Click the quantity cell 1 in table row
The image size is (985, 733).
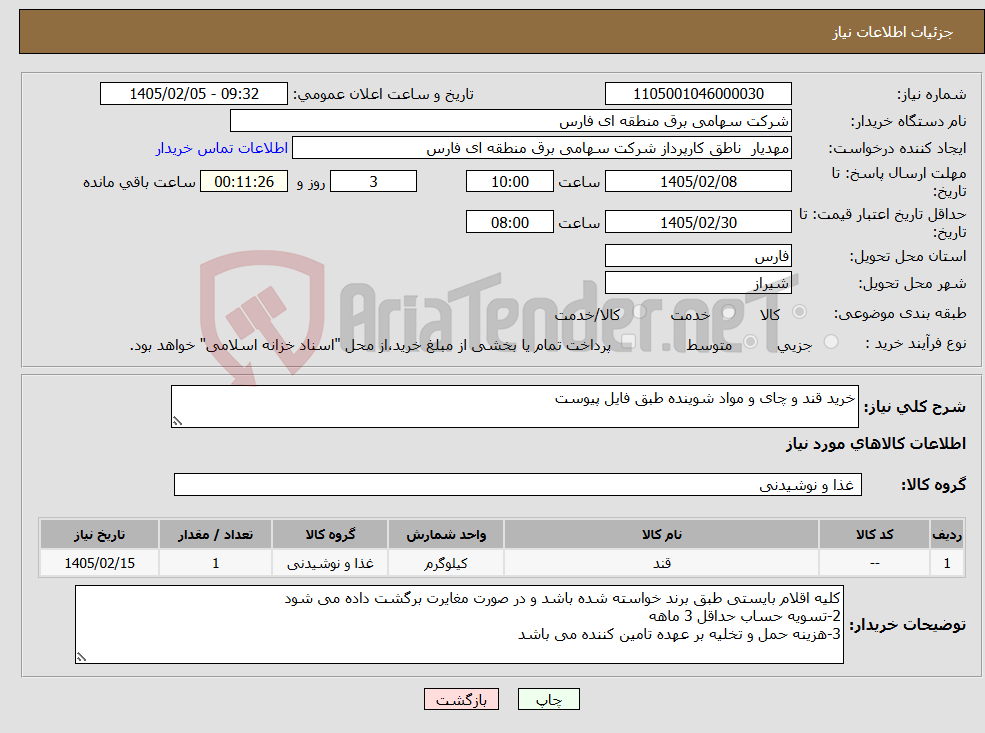[215, 563]
